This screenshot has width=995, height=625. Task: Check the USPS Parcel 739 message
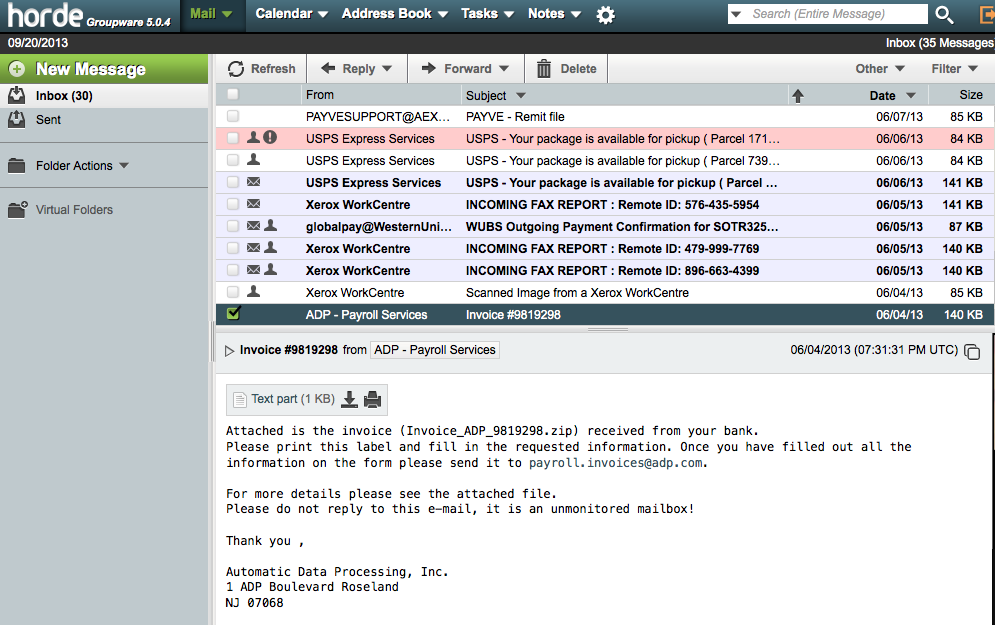coord(233,160)
